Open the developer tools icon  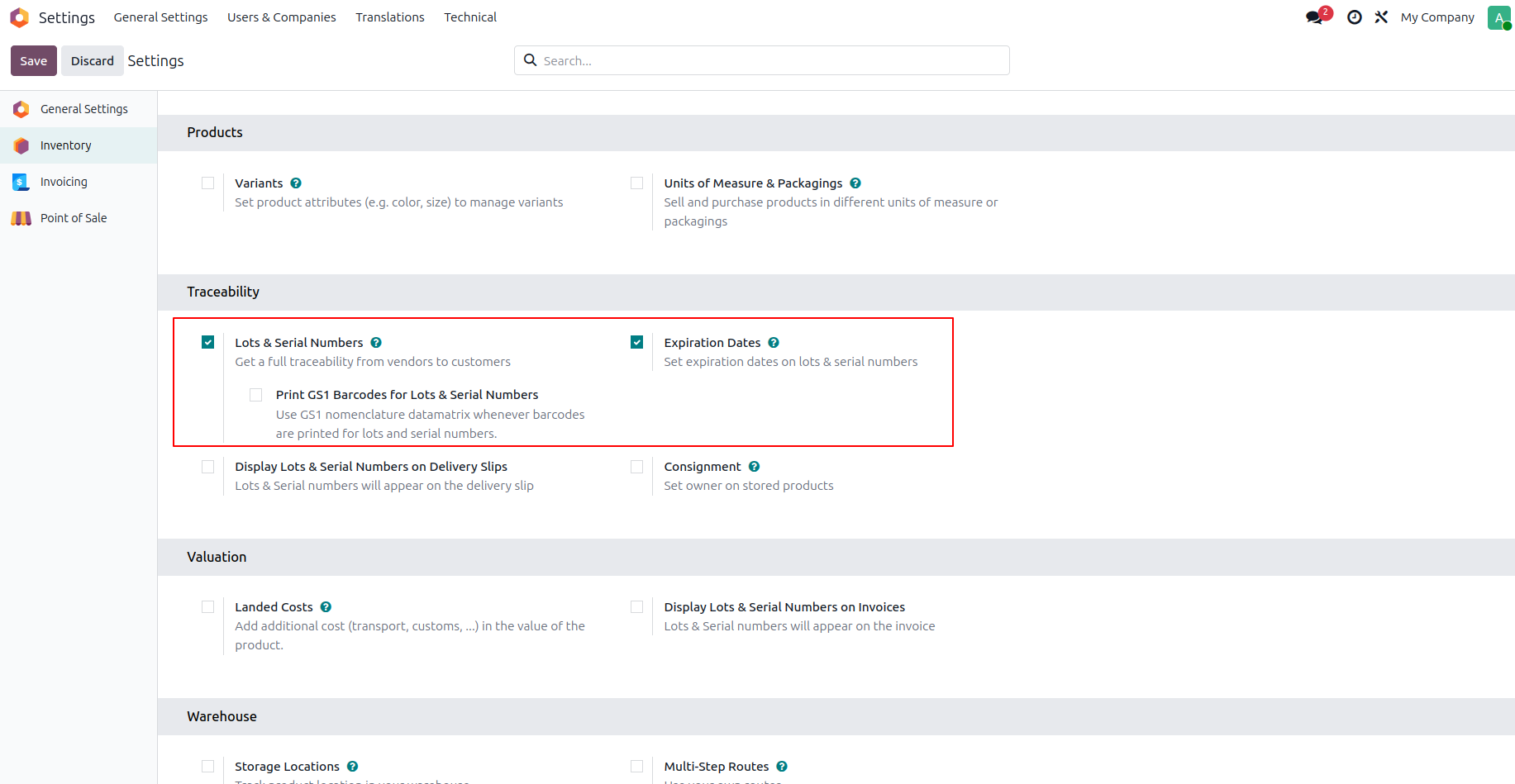[1381, 17]
